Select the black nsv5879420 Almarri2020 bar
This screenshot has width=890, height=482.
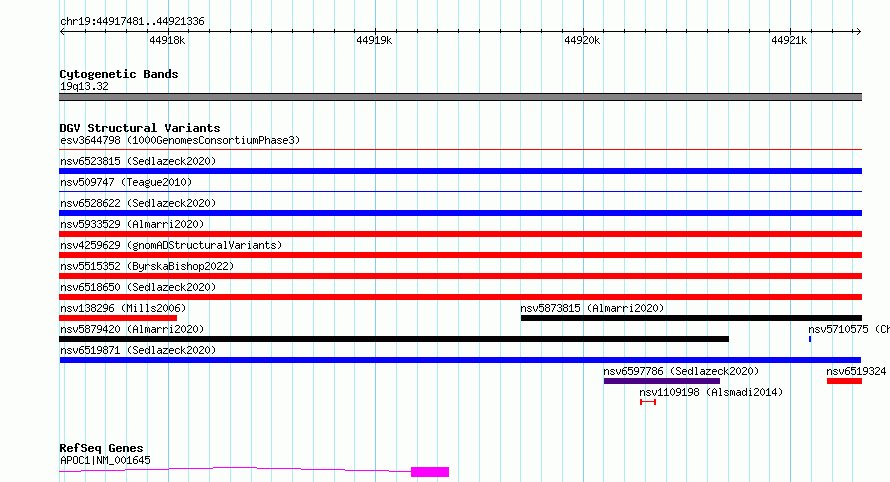(x=394, y=339)
